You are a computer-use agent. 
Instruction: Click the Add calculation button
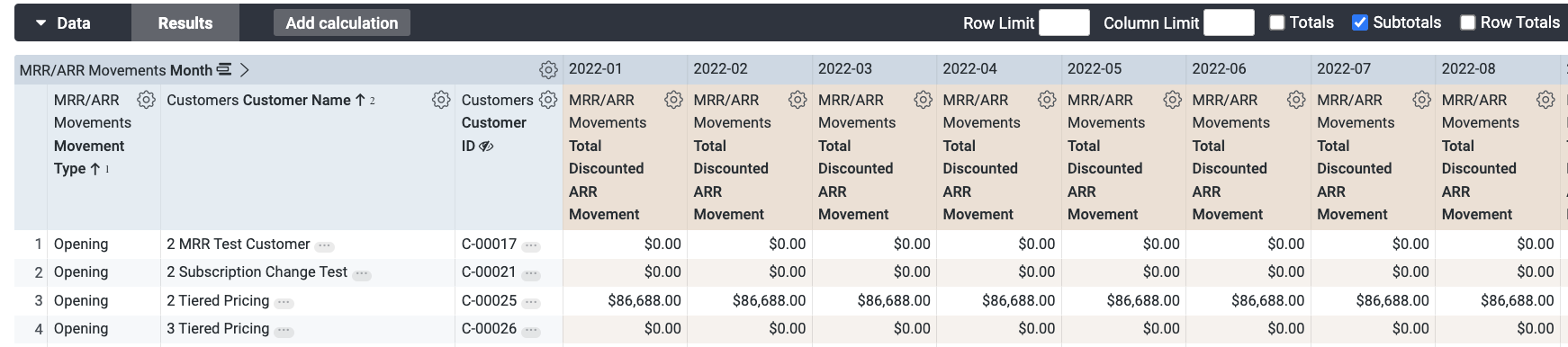(x=342, y=23)
